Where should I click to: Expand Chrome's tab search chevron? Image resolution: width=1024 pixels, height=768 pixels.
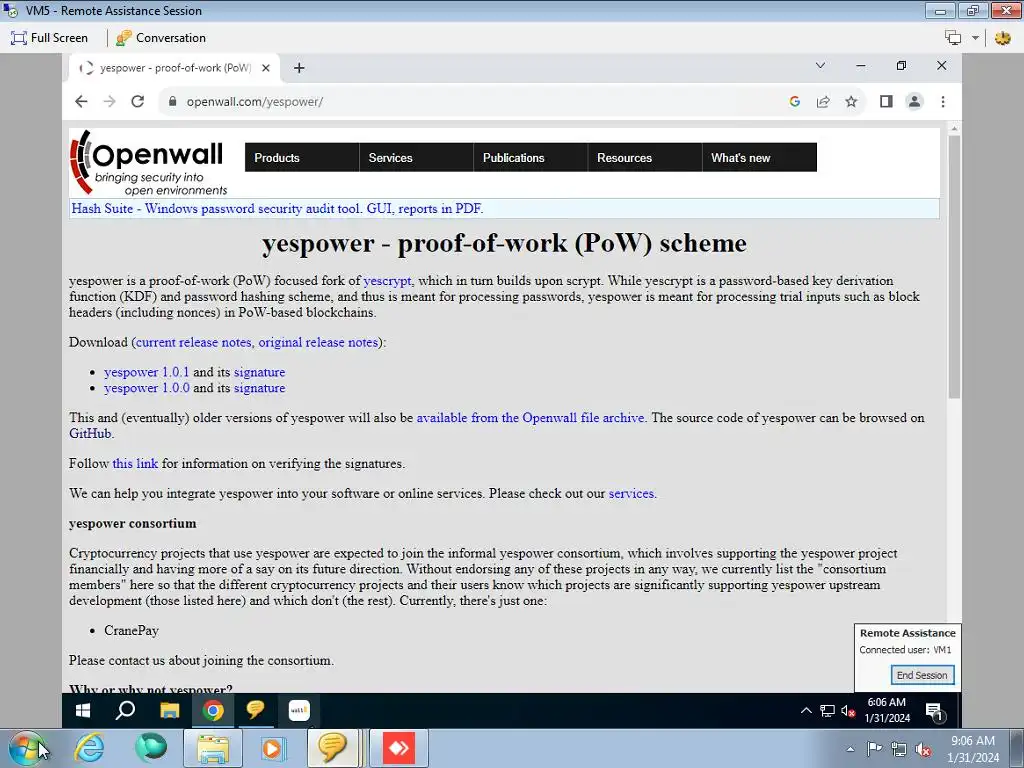click(820, 65)
